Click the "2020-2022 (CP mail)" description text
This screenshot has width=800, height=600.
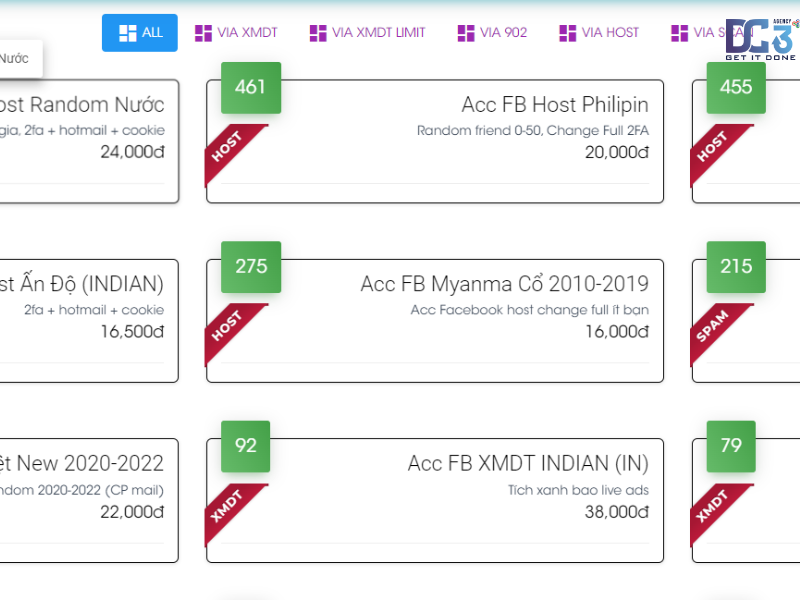(x=82, y=490)
